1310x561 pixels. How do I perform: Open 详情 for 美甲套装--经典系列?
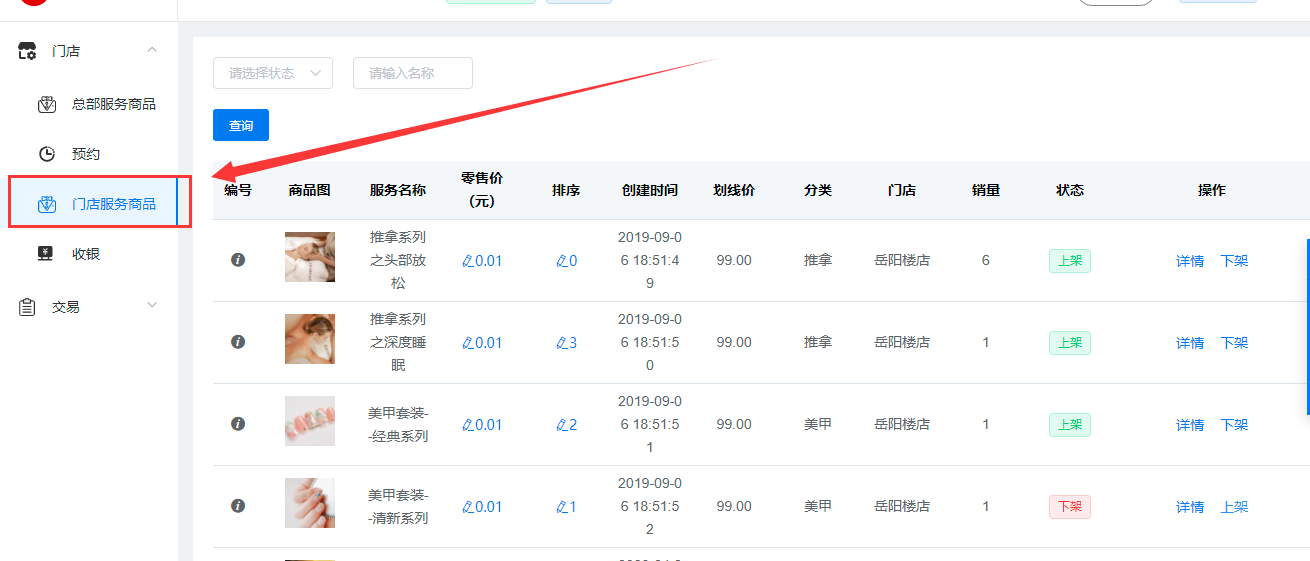coord(1190,425)
